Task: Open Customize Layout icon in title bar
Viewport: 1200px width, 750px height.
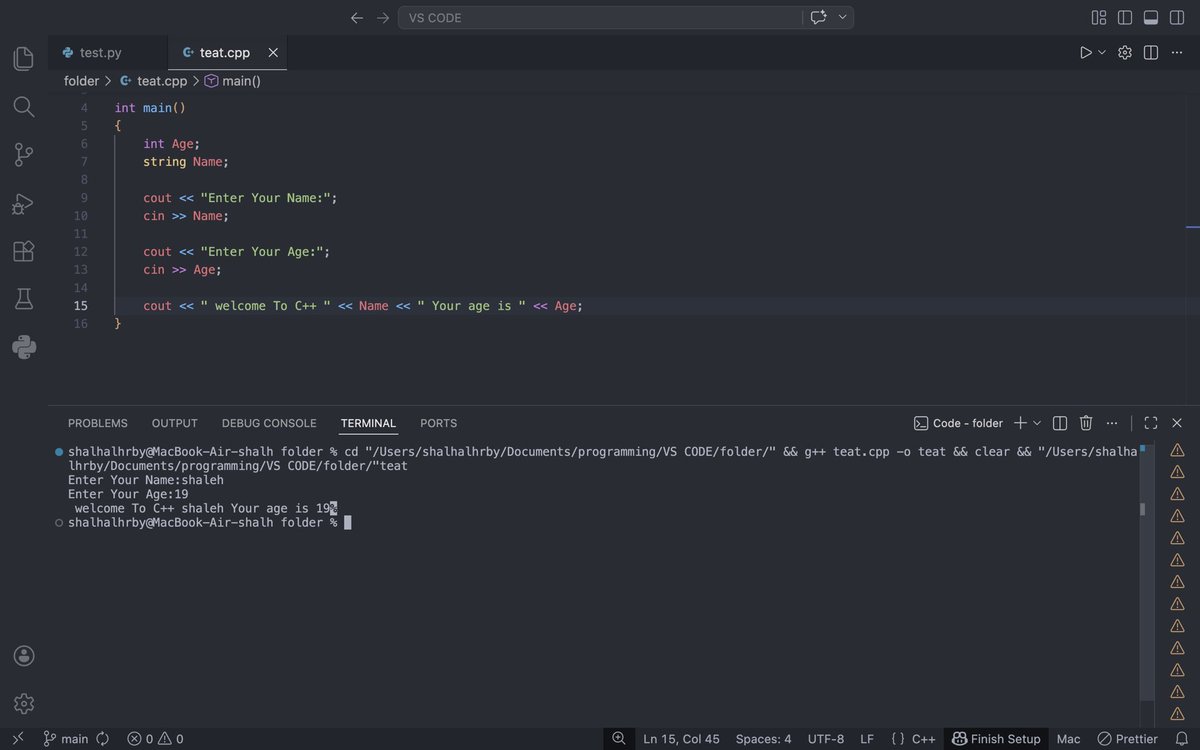Action: [x=1099, y=18]
